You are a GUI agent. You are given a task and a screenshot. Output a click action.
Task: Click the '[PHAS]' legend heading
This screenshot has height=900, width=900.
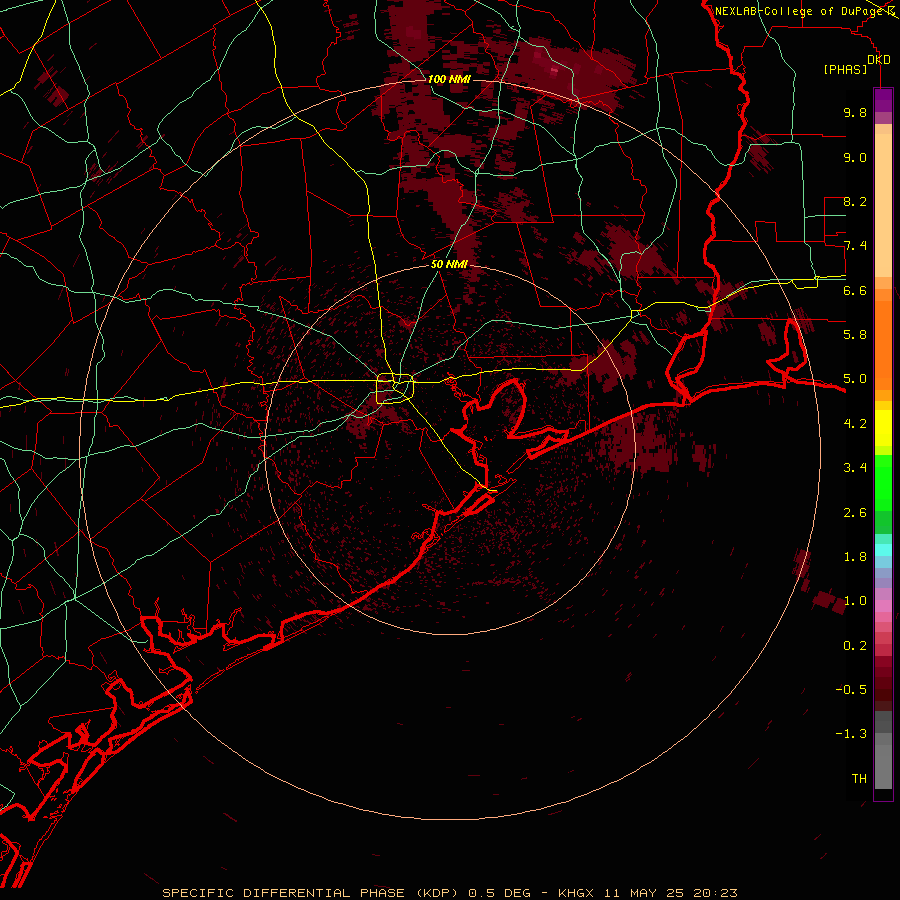[845, 69]
